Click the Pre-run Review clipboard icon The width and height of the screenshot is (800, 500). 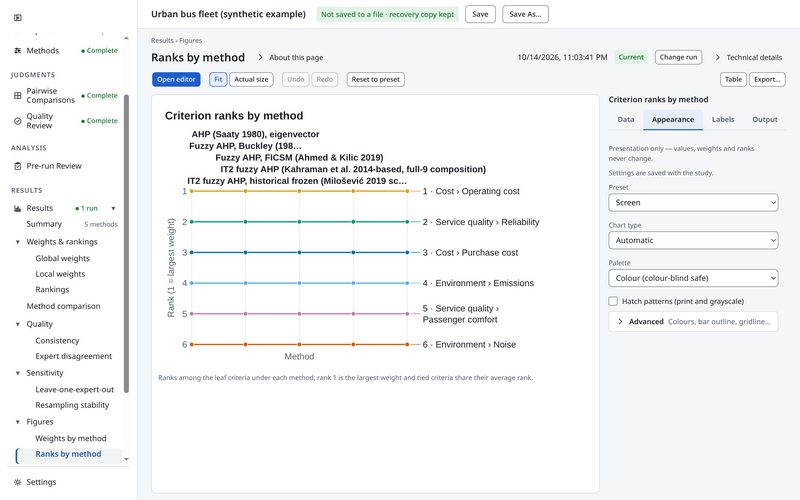[x=18, y=166]
